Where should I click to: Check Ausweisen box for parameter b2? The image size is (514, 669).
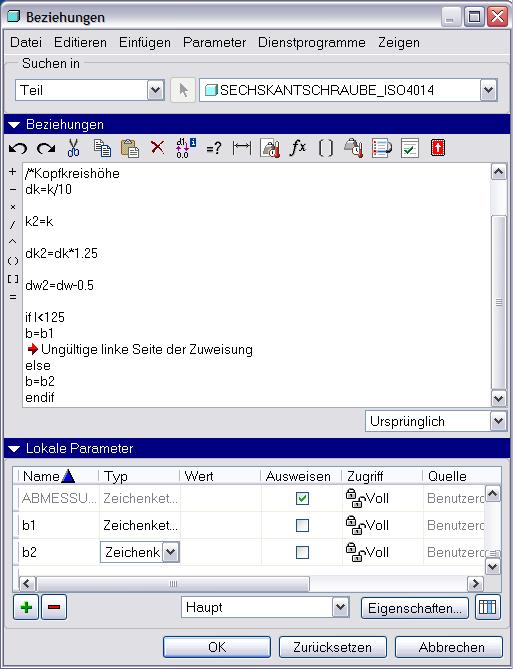tap(302, 553)
